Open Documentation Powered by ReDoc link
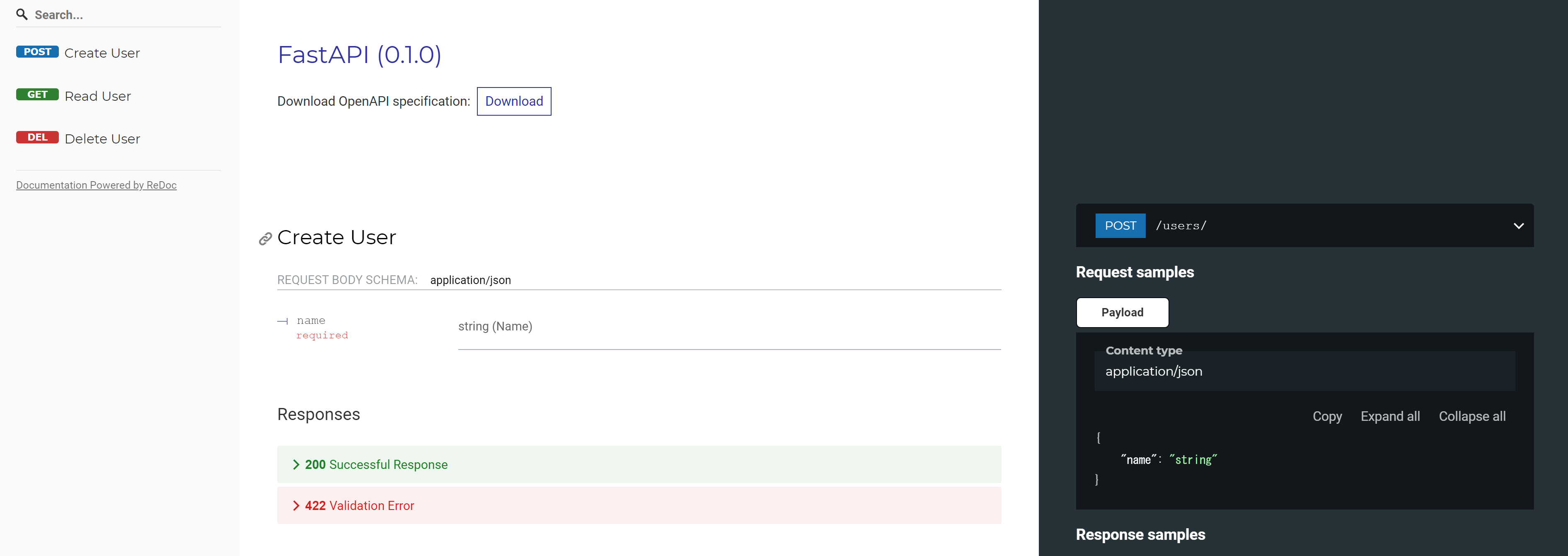 tap(96, 185)
